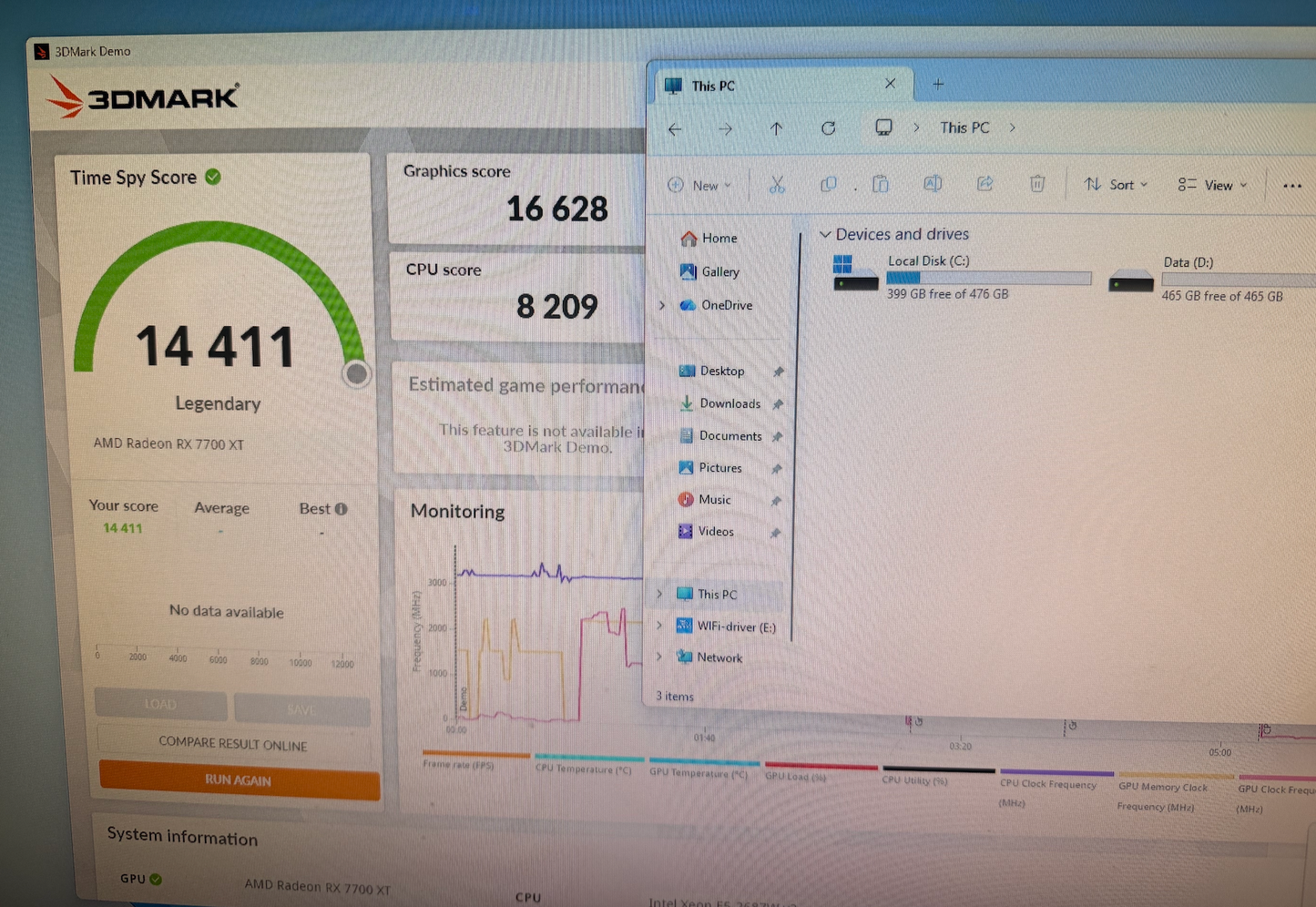Open the Sort dropdown menu
Screen dimensions: 1316x907
1116,184
